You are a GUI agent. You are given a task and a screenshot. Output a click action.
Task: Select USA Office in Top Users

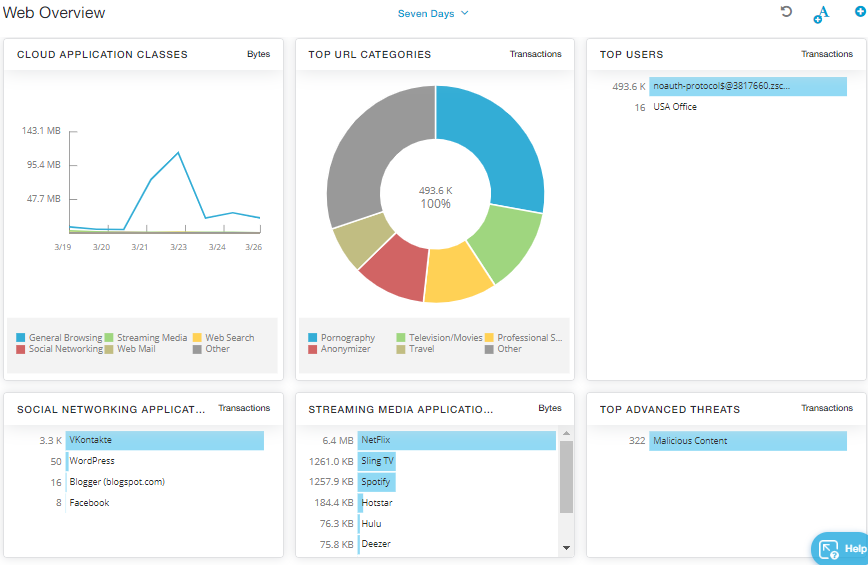click(x=675, y=107)
